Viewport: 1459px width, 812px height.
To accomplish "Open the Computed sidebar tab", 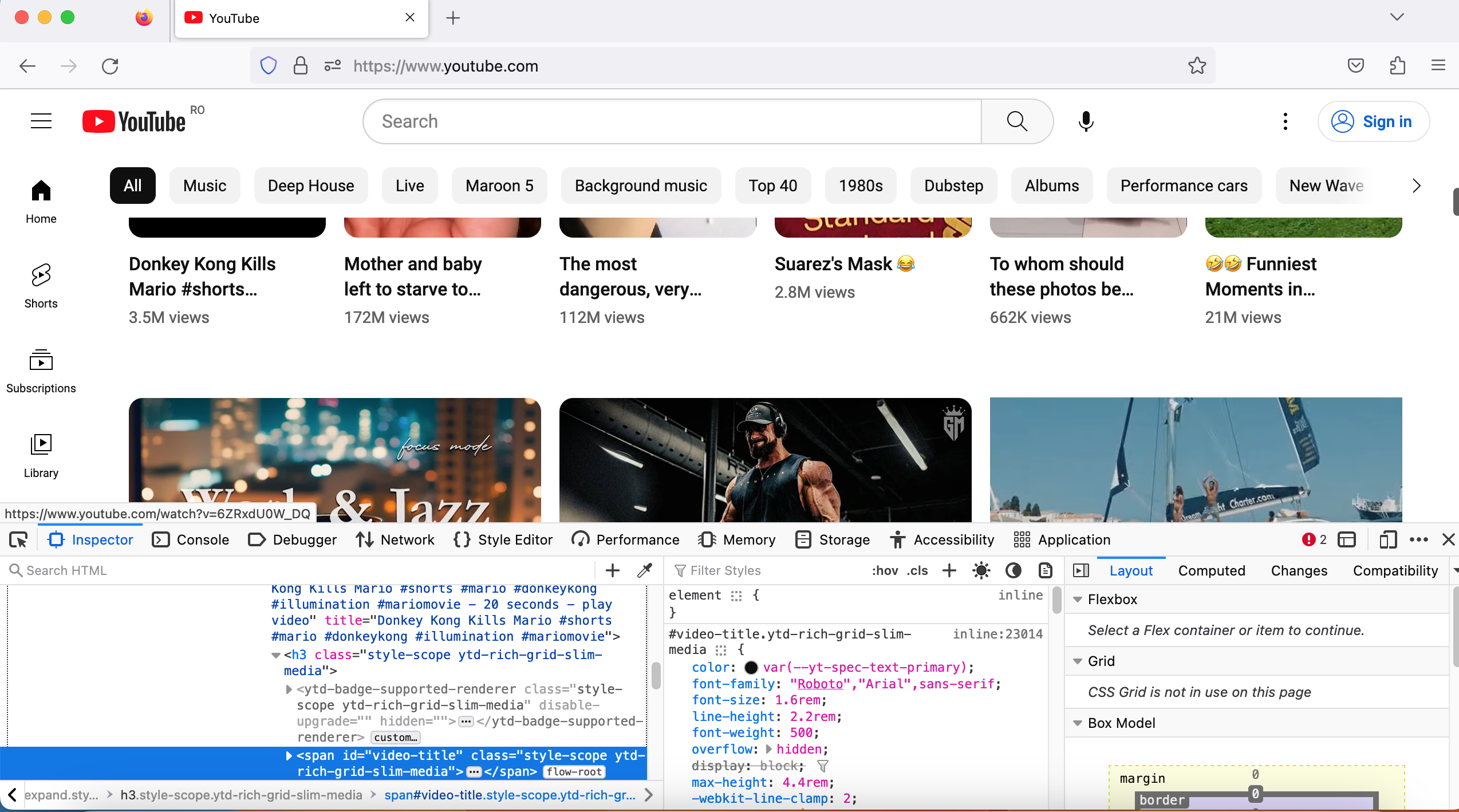I will [x=1212, y=570].
